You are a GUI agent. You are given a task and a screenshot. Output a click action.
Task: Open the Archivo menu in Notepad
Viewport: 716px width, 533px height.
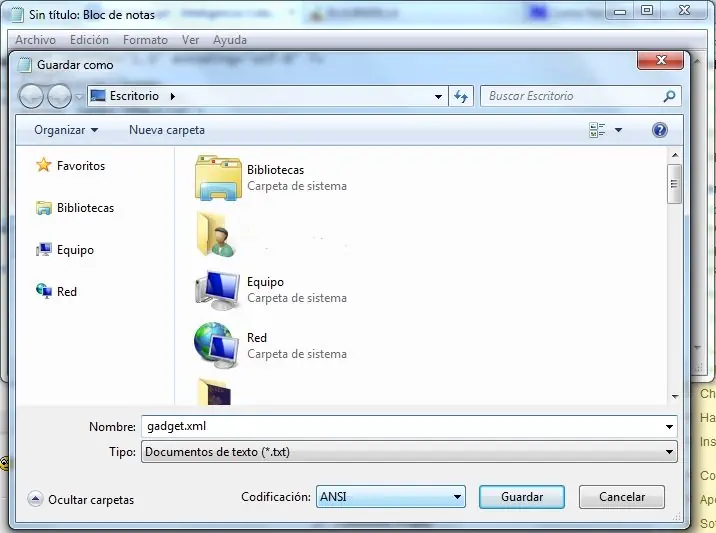point(36,40)
